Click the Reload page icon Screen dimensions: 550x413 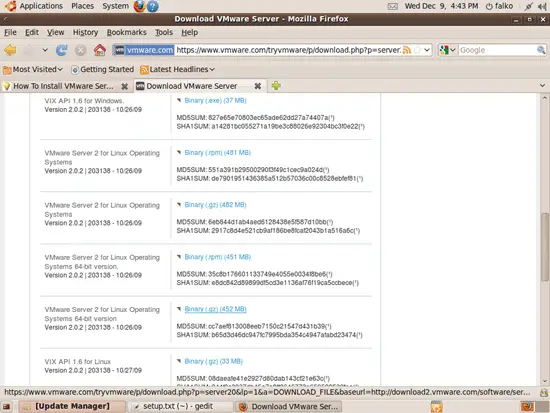[x=61, y=50]
